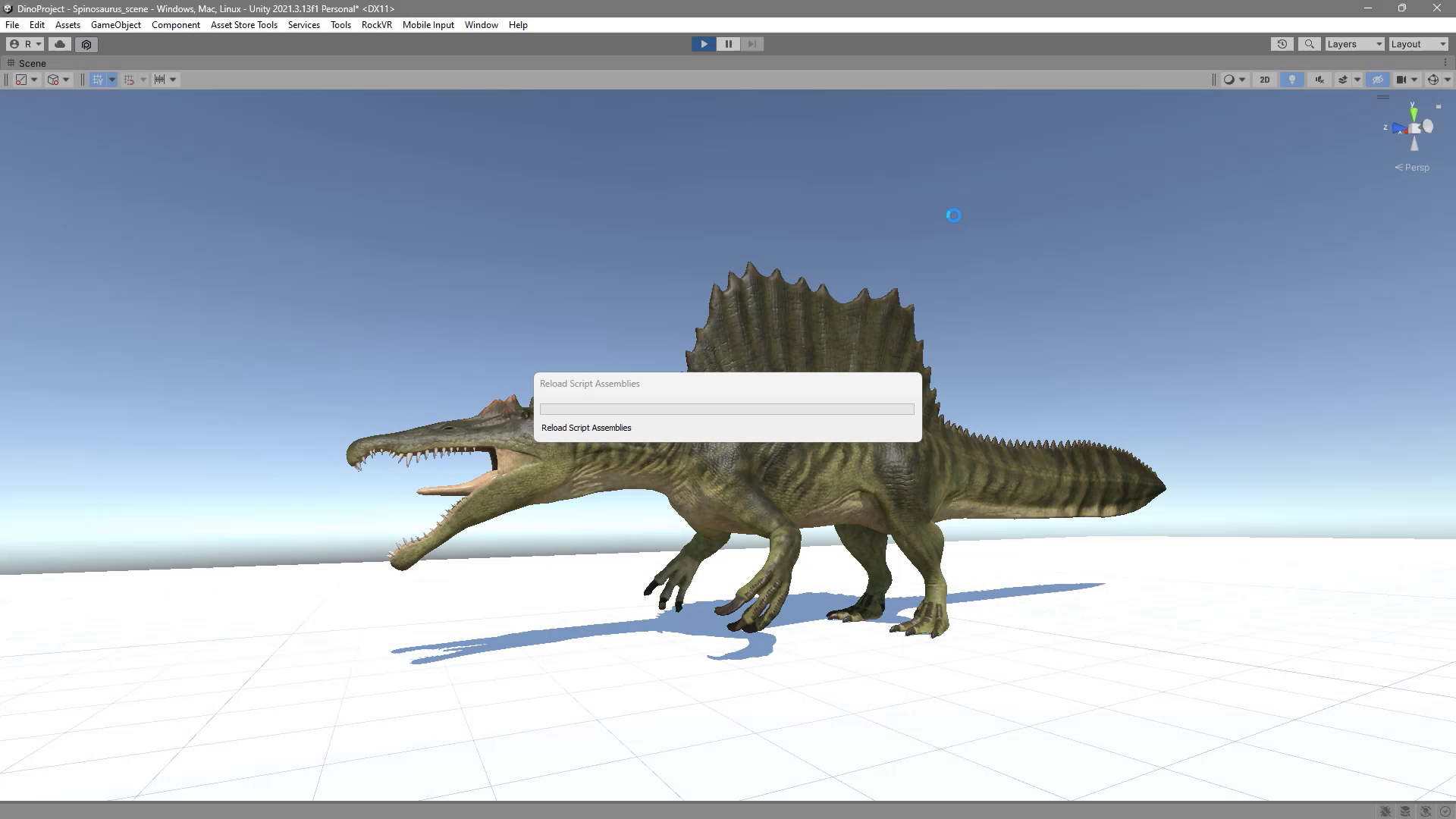Click the green Y axis cone of orientation gizmo
The width and height of the screenshot is (1456, 819).
pyautogui.click(x=1414, y=112)
